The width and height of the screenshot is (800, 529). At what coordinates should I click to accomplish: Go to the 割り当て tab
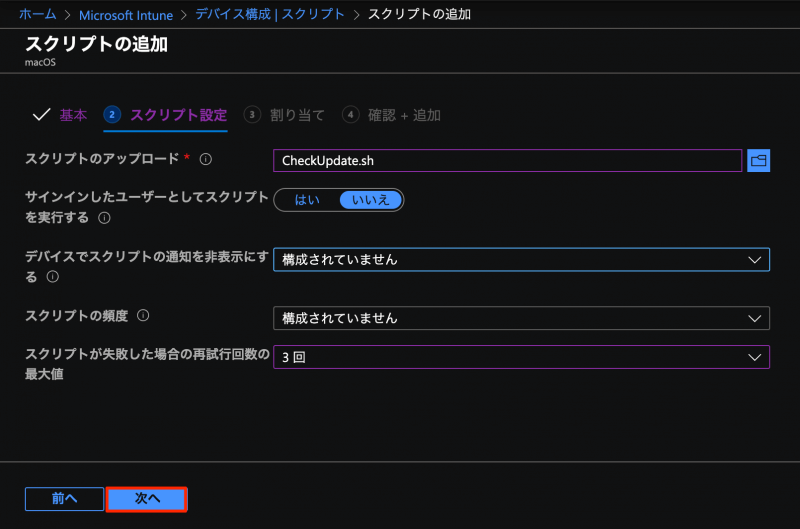[297, 115]
